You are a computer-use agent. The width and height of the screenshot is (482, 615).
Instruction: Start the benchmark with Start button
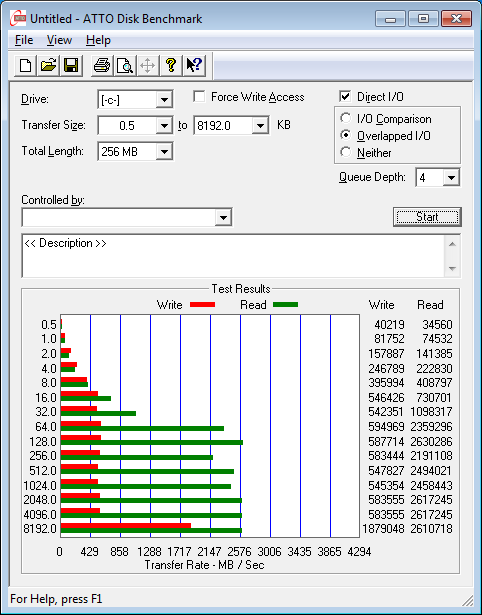point(427,217)
